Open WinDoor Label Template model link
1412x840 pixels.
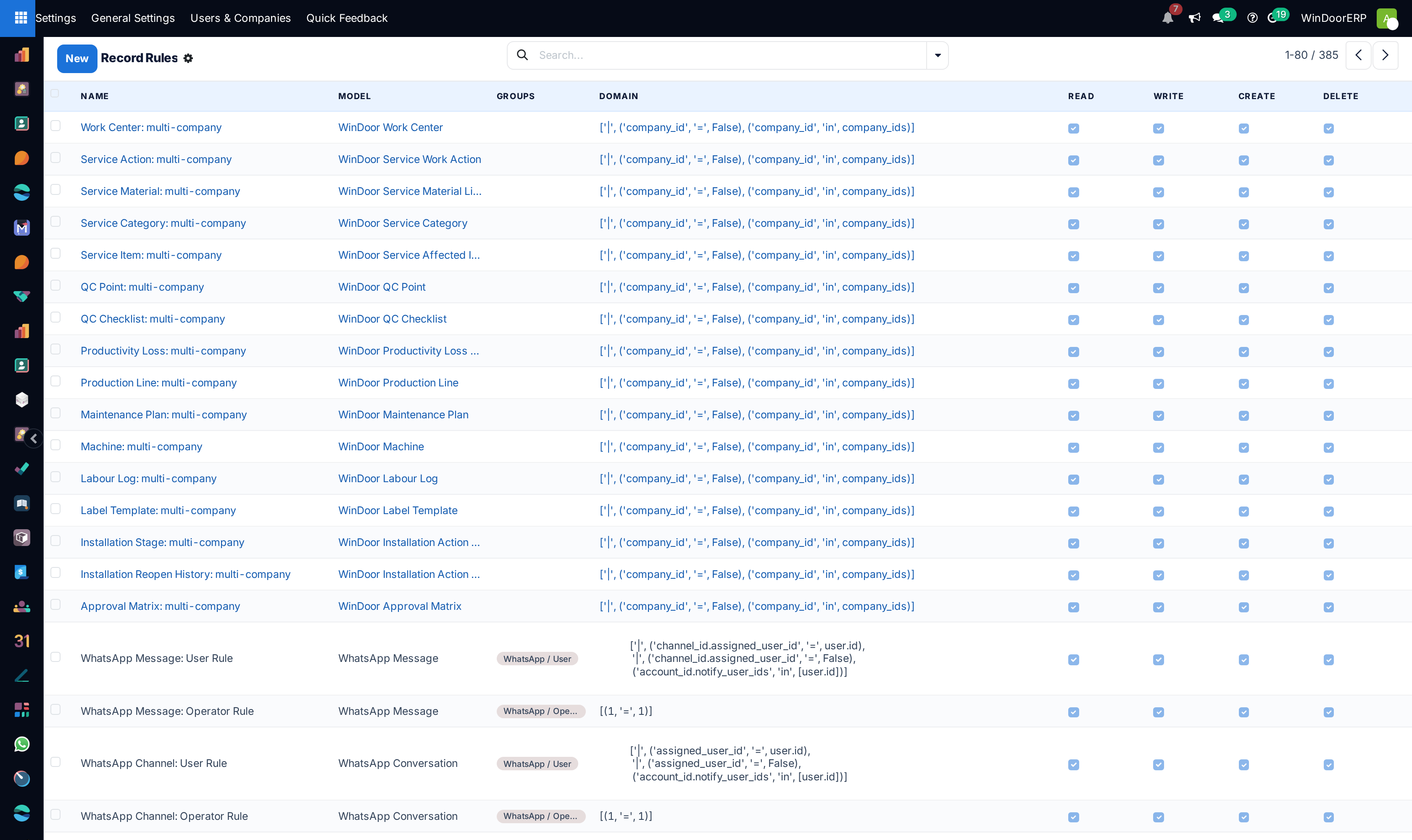click(398, 510)
